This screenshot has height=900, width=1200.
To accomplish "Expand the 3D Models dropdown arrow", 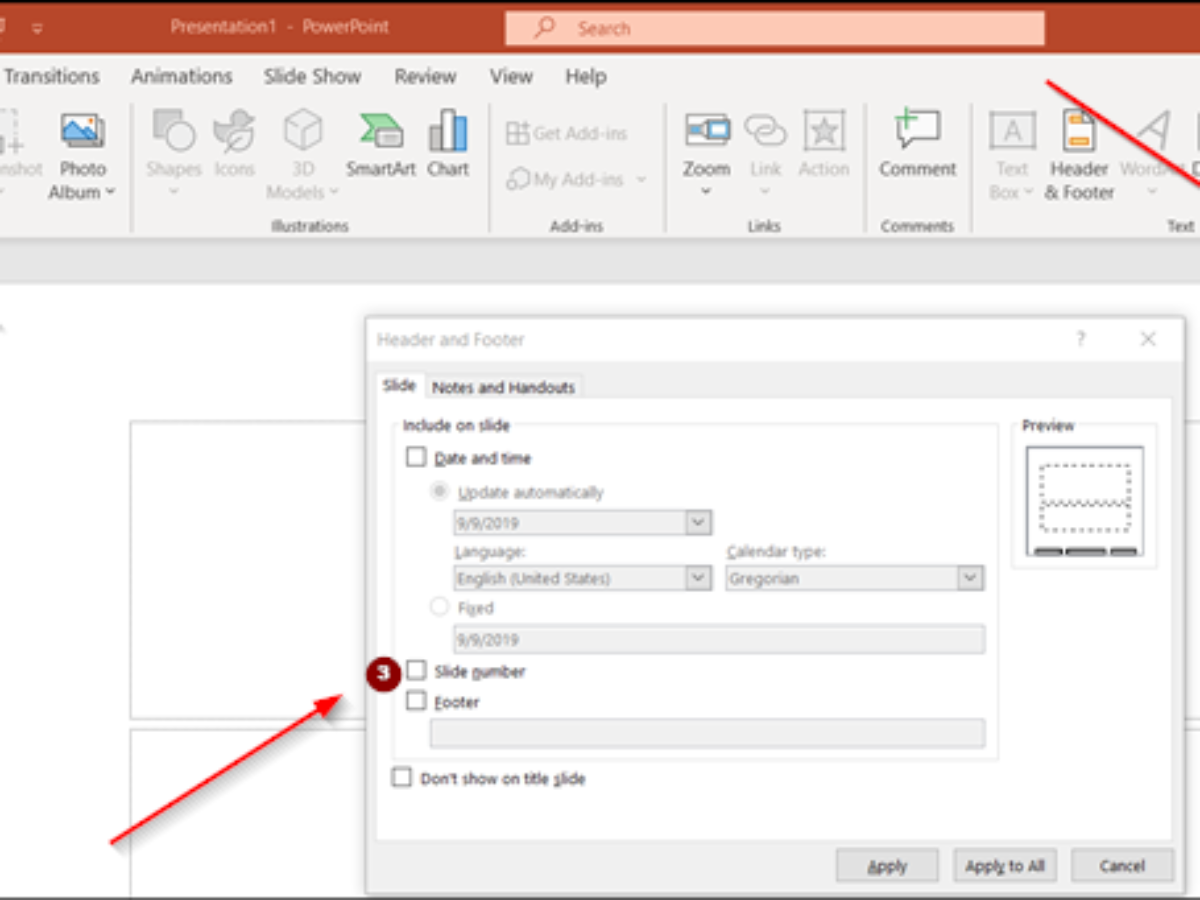I will tap(332, 192).
